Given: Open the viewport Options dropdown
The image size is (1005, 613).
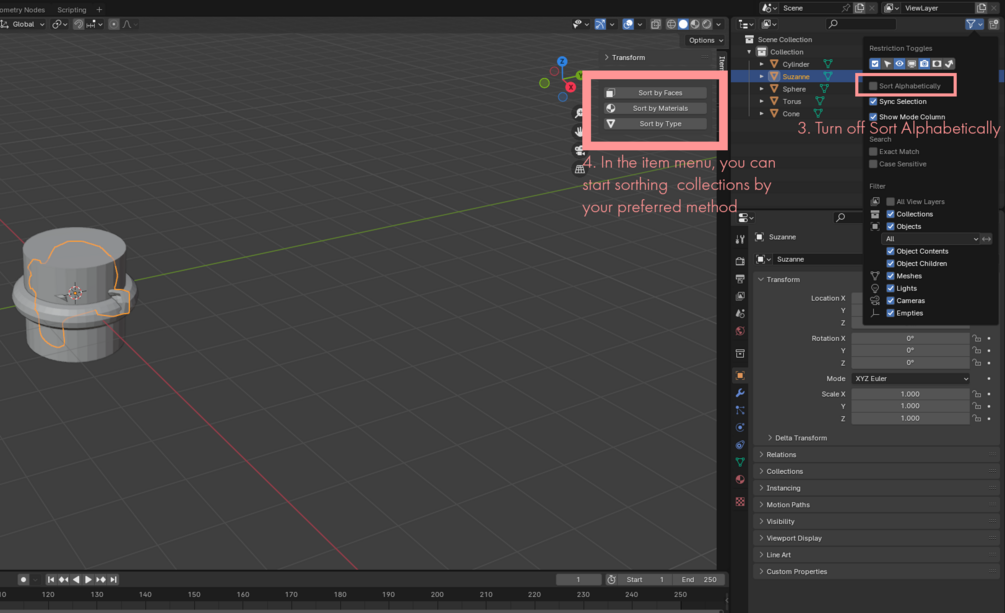Looking at the screenshot, I should [x=706, y=40].
